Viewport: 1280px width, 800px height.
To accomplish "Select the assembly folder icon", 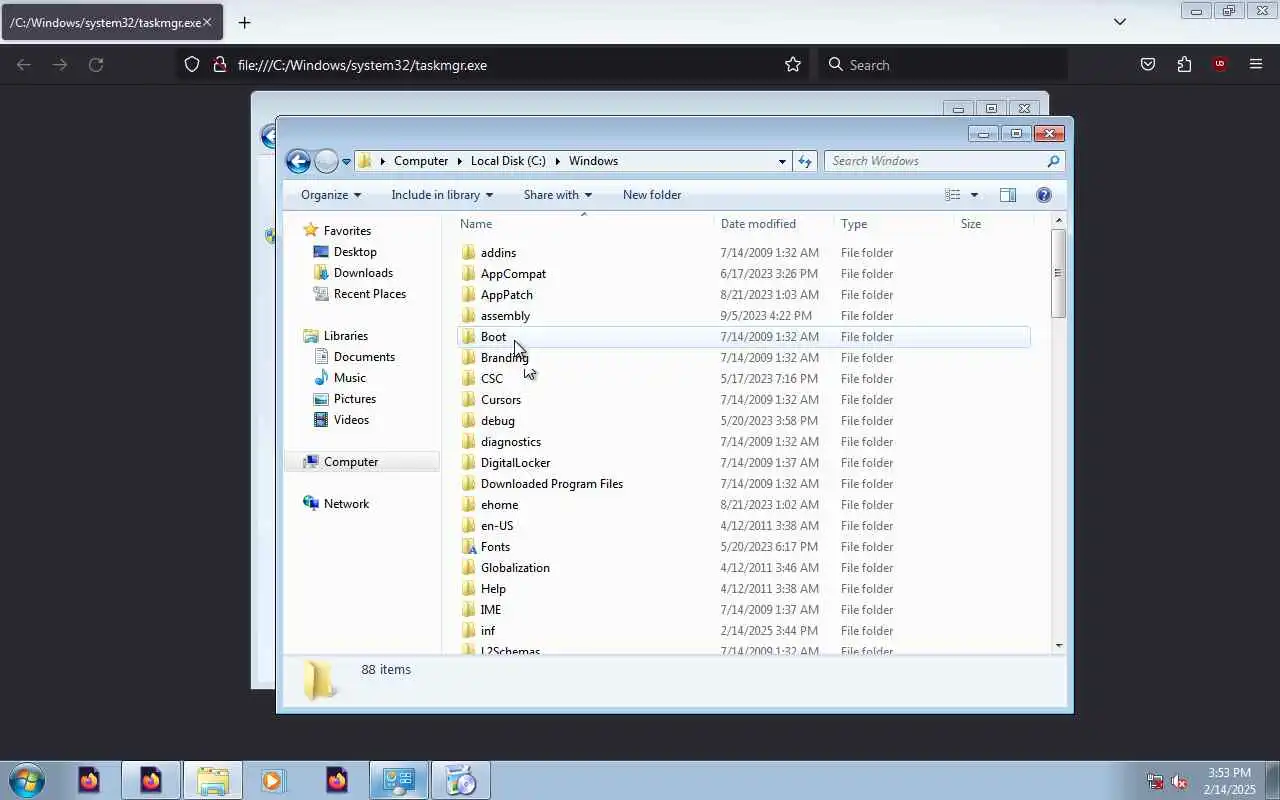I will (x=469, y=316).
